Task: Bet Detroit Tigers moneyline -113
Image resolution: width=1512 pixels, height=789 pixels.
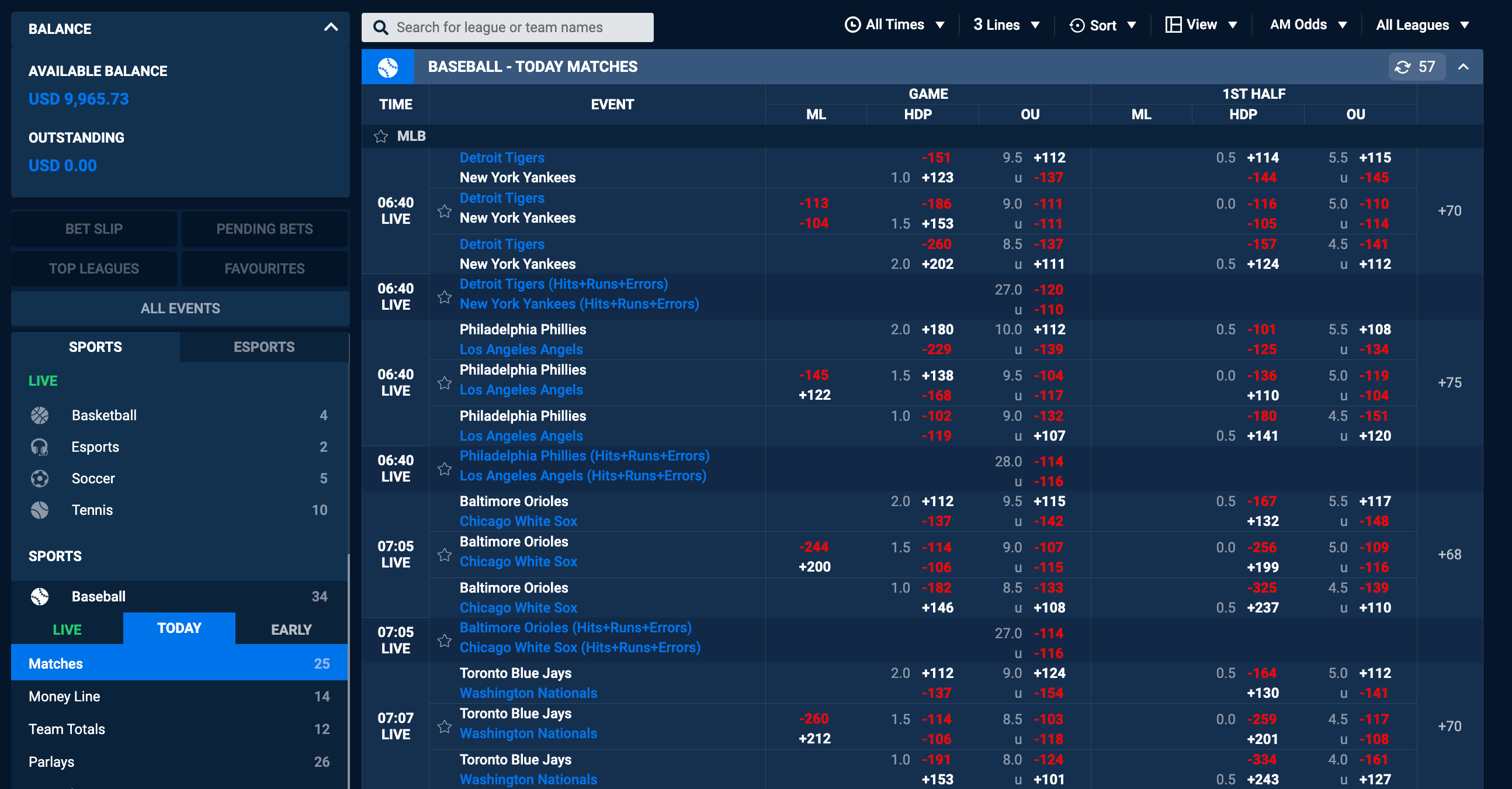Action: [x=813, y=203]
